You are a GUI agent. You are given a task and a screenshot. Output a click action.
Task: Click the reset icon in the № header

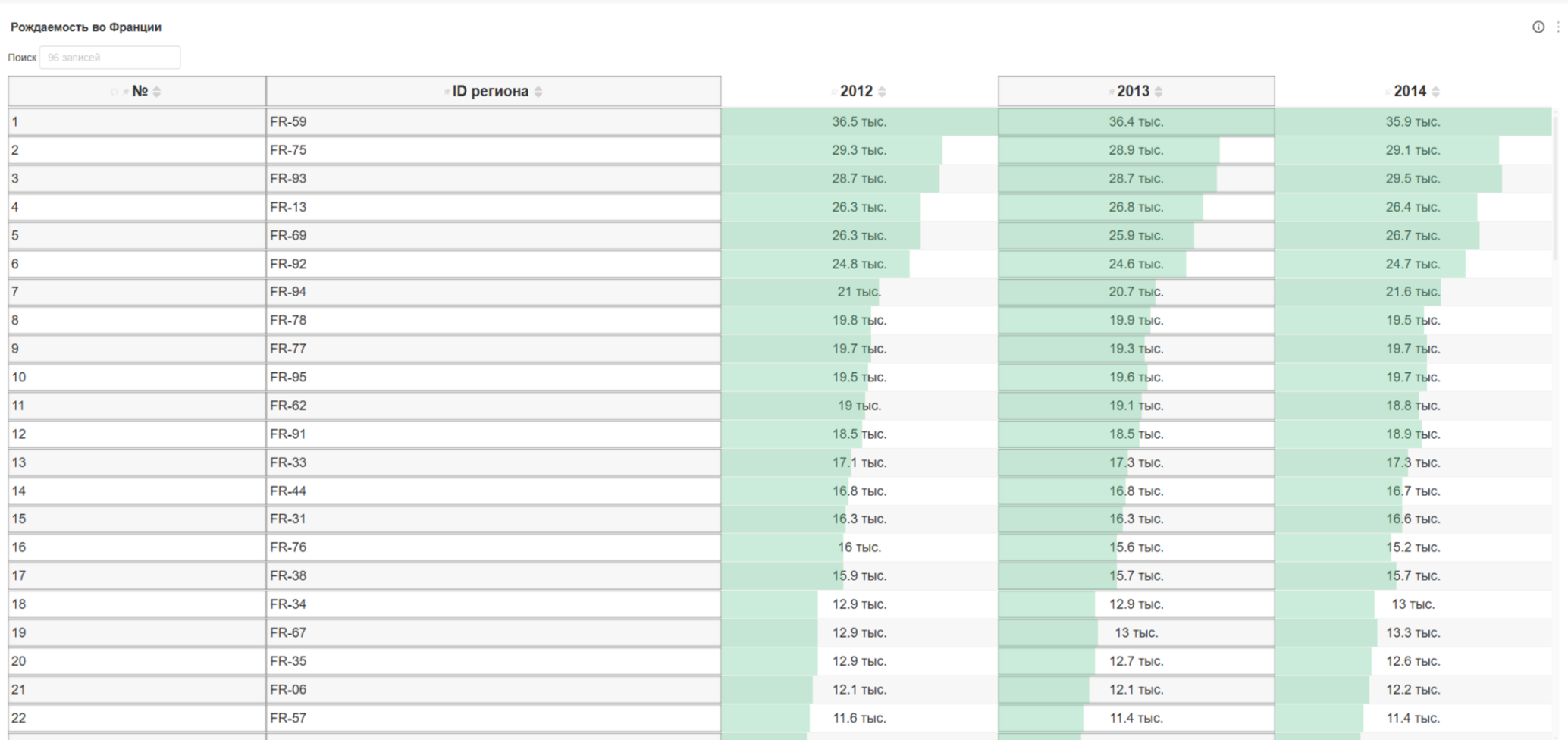click(114, 92)
